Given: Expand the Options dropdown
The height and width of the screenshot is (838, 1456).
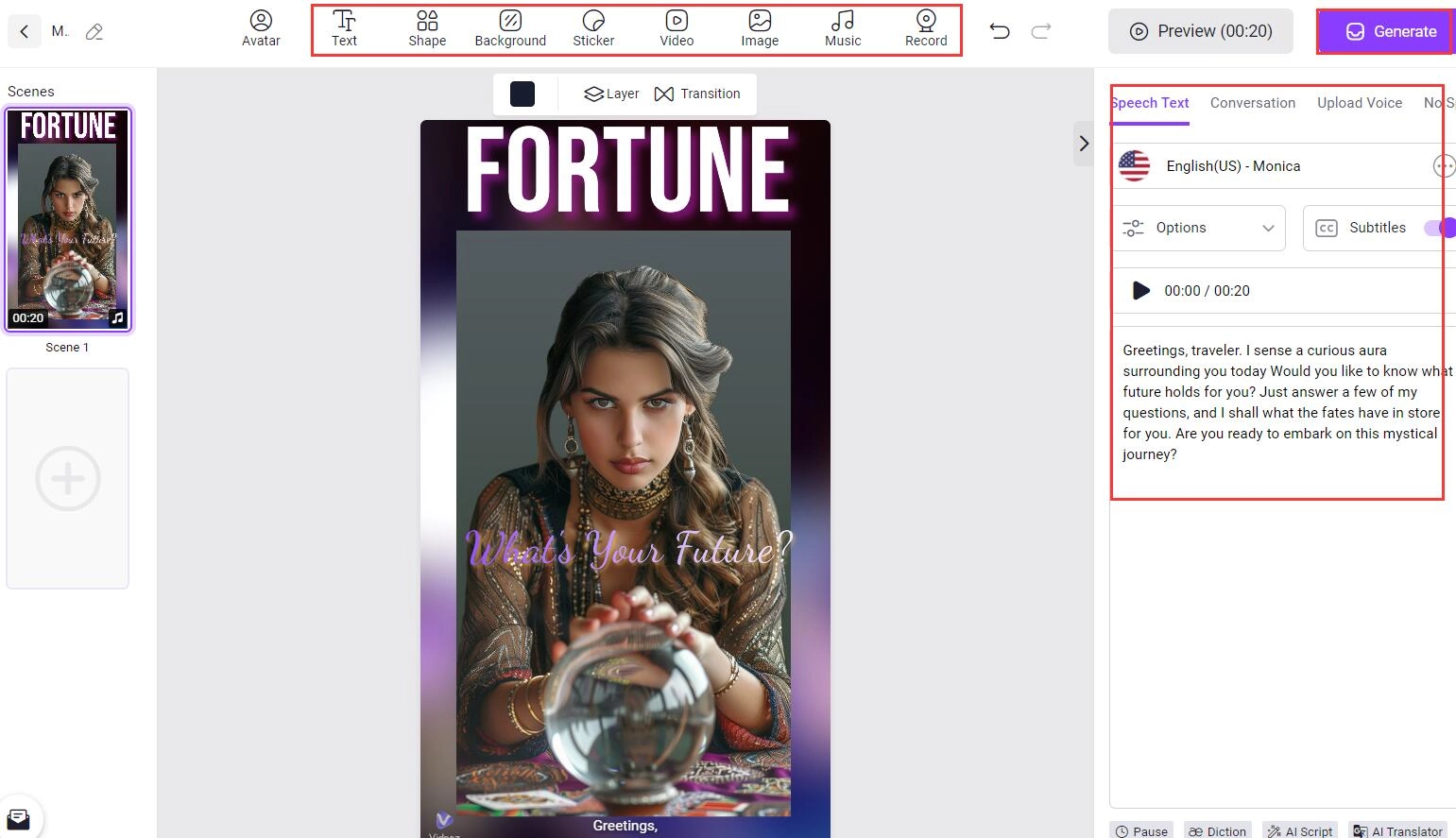Looking at the screenshot, I should coord(1198,228).
